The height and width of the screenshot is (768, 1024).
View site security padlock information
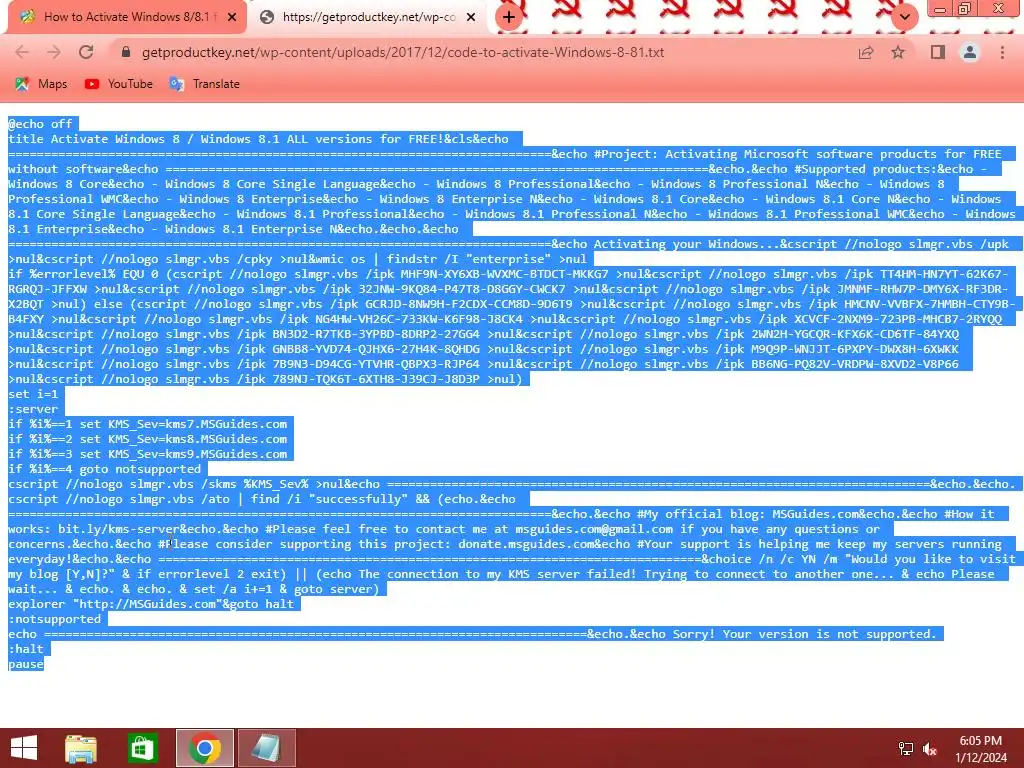[x=126, y=52]
